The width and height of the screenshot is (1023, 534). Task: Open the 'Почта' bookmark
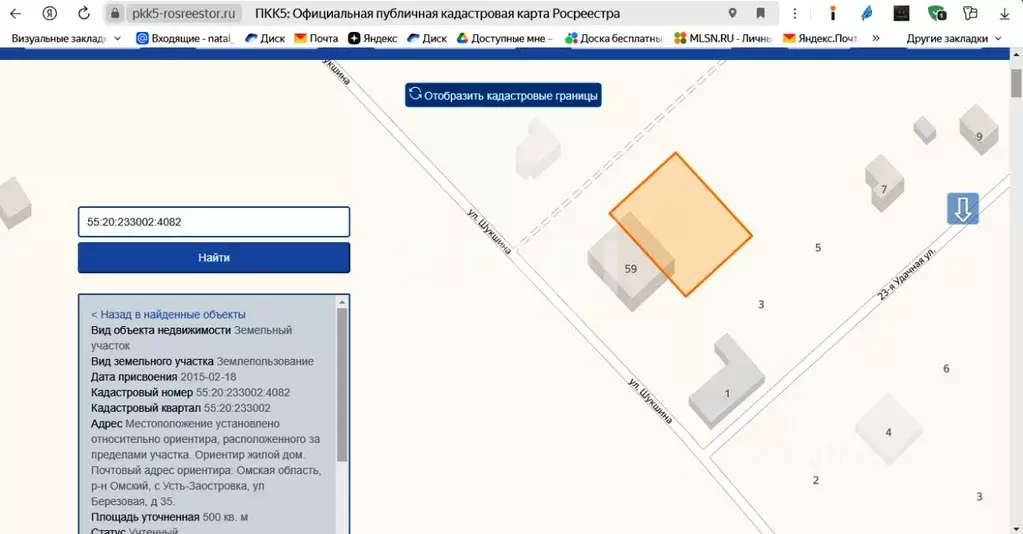pos(316,38)
